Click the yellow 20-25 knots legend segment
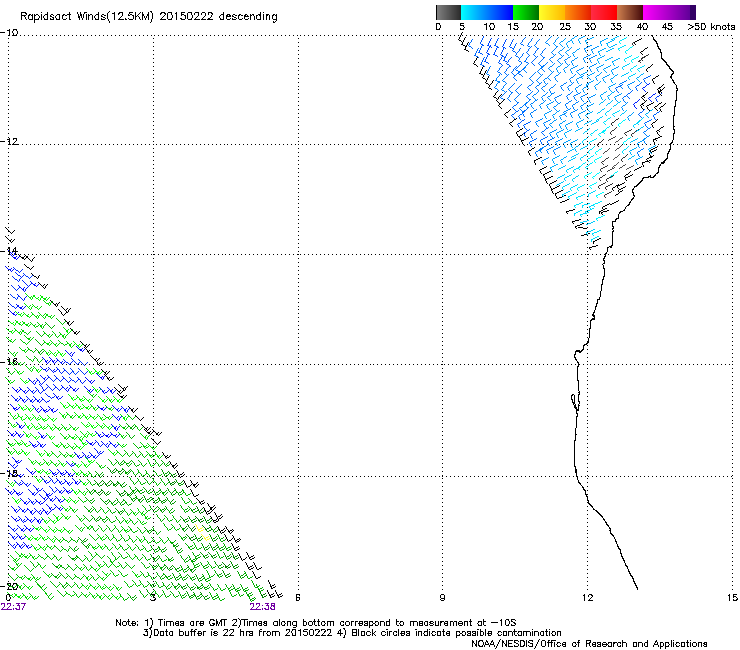The height and width of the screenshot is (650, 740). pyautogui.click(x=552, y=12)
